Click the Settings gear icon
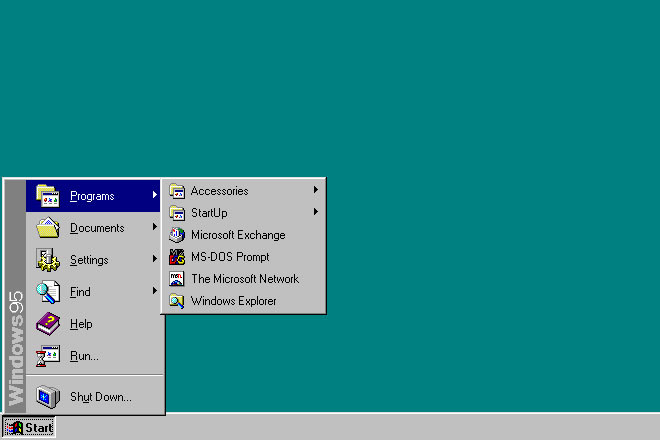The width and height of the screenshot is (660, 440). 48,260
